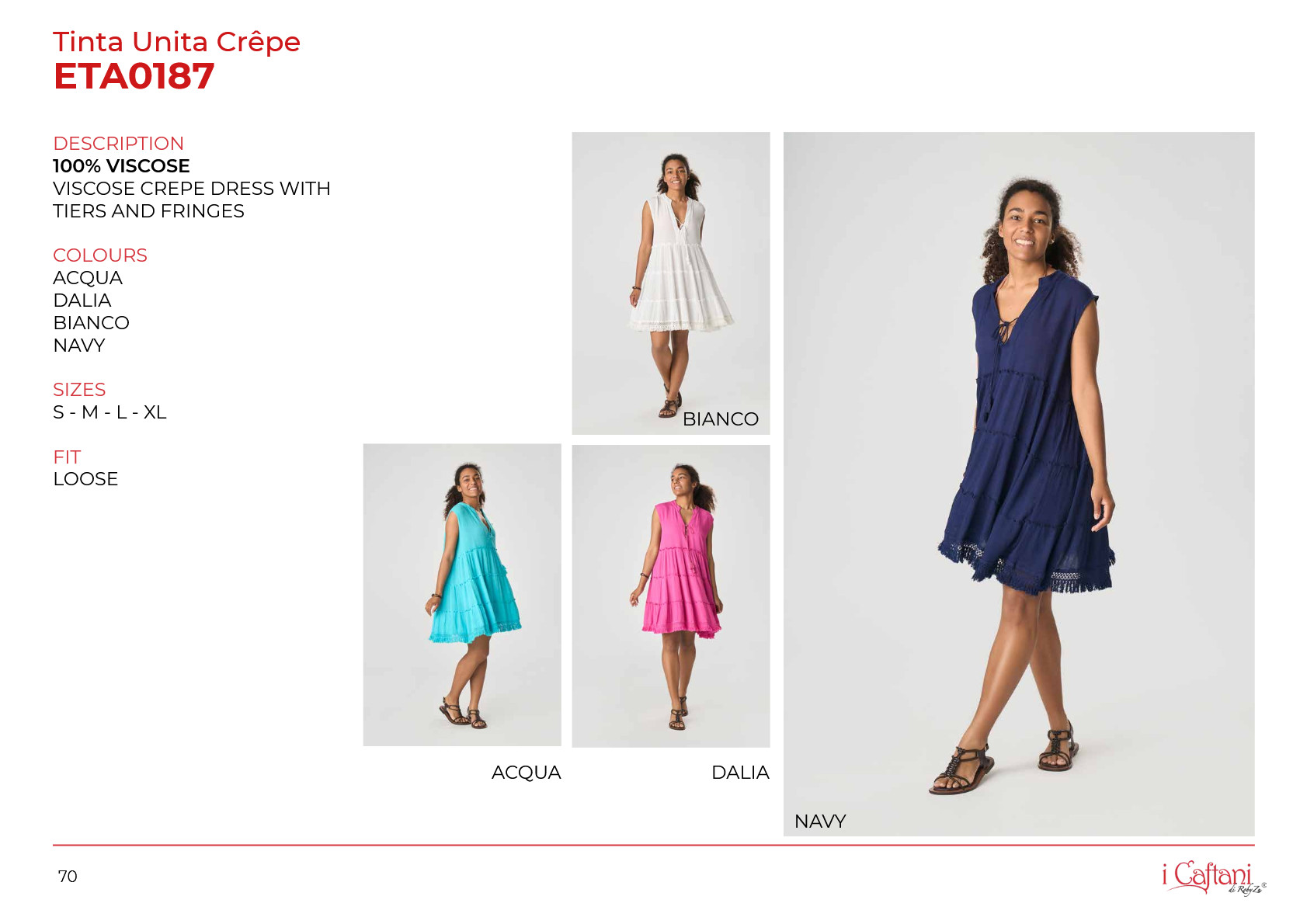Viewport: 1307px width, 924px height.
Task: Select the ACQUA turquoise dress photo
Action: [x=462, y=595]
